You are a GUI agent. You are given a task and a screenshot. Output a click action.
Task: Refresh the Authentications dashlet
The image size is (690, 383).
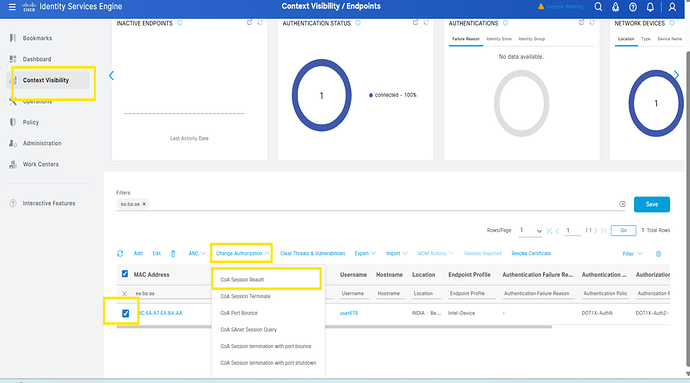(592, 22)
